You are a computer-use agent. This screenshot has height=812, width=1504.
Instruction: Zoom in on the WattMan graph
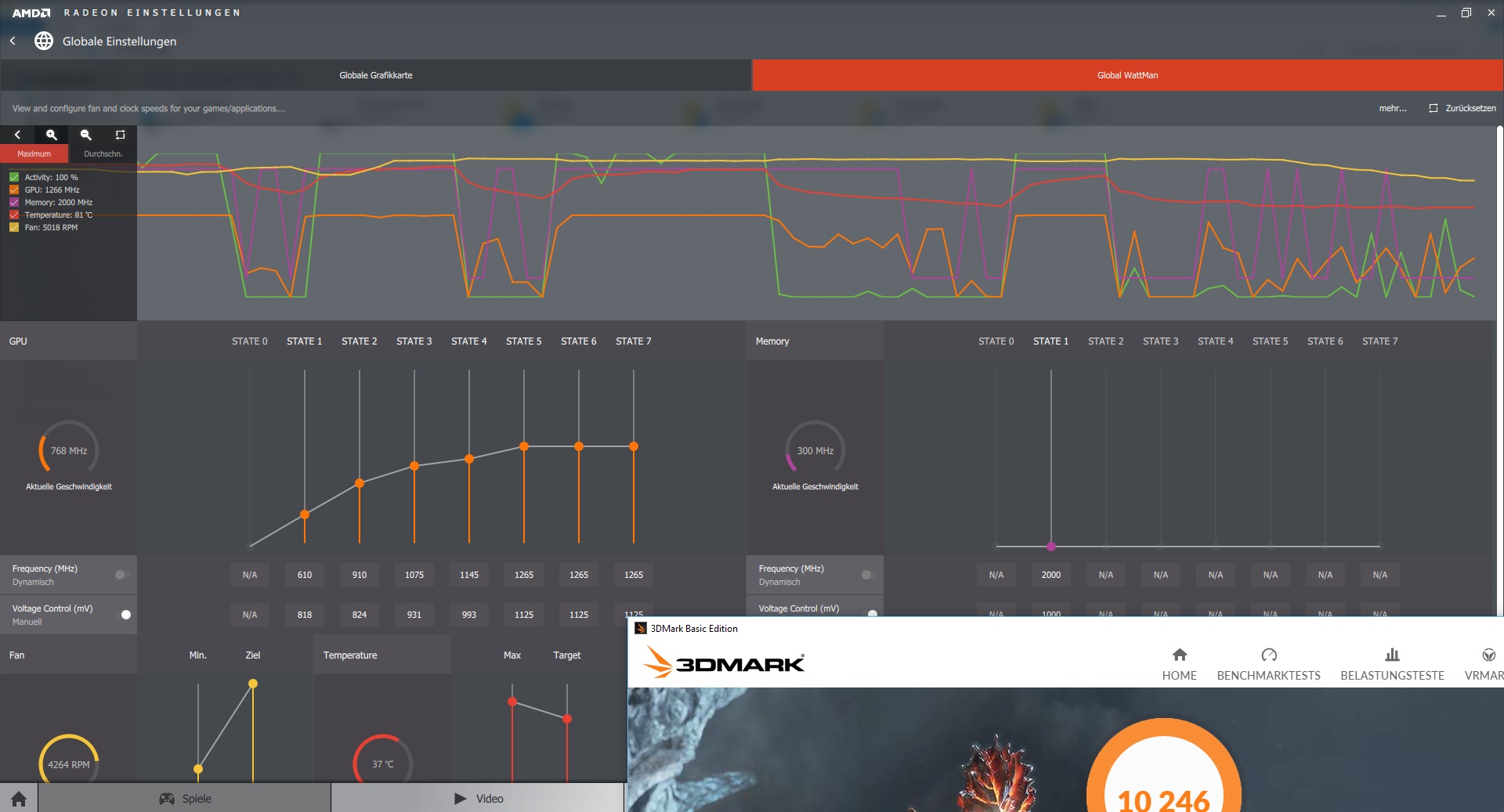coord(52,135)
